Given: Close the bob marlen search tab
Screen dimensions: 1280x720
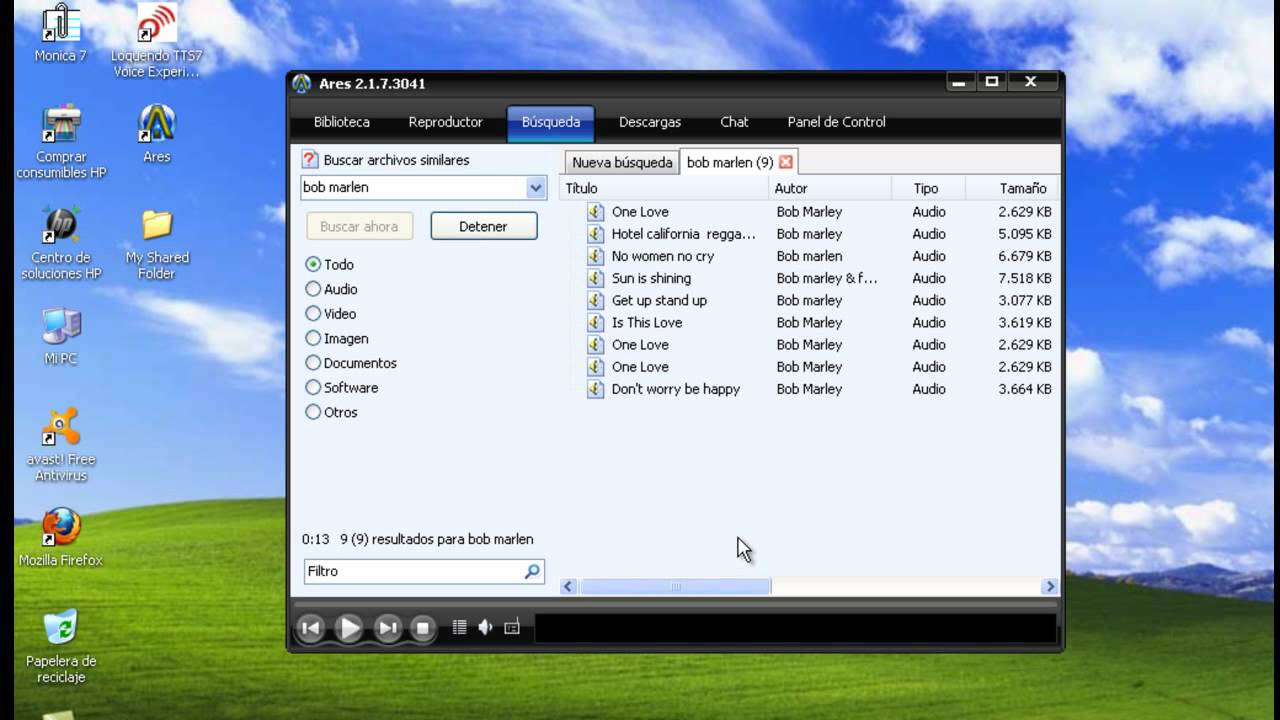Looking at the screenshot, I should pos(786,162).
